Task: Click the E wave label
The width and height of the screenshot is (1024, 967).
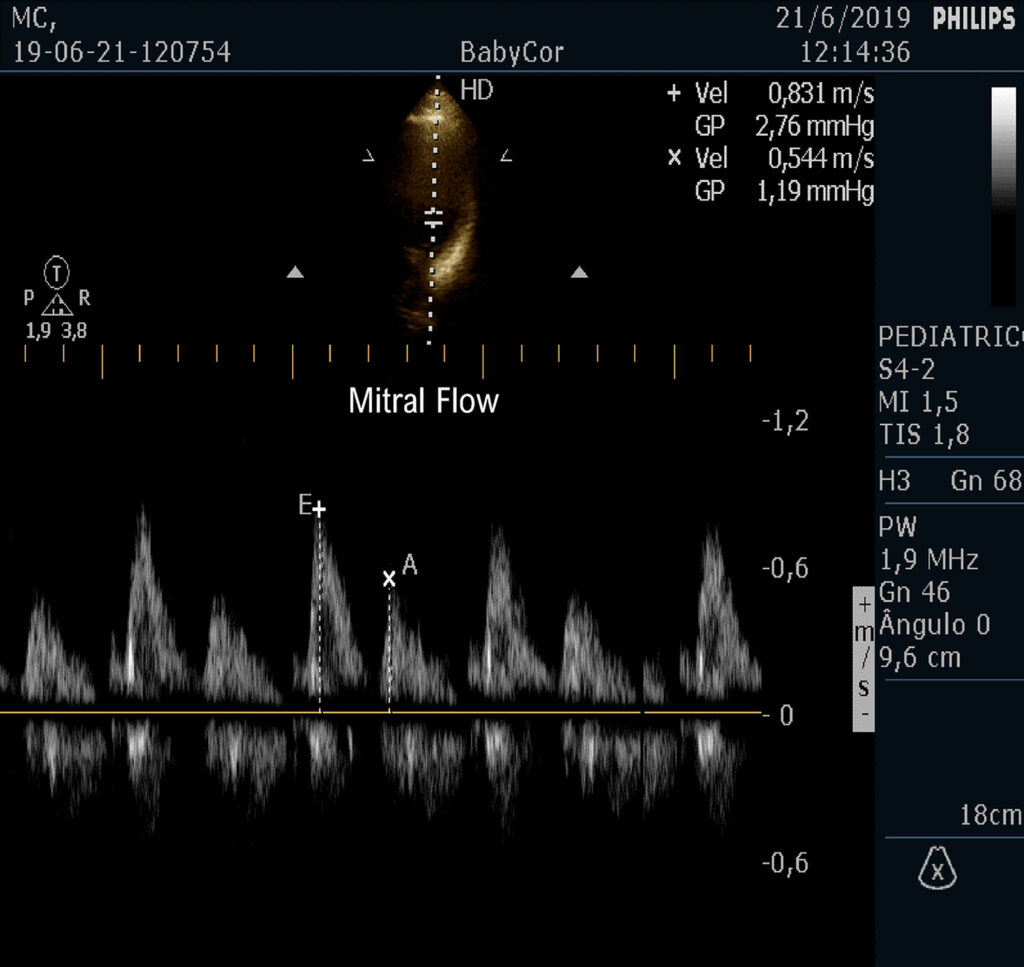Action: tap(304, 504)
